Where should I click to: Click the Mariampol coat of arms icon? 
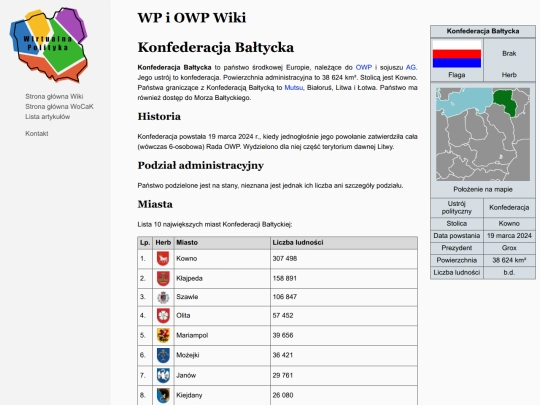point(163,335)
